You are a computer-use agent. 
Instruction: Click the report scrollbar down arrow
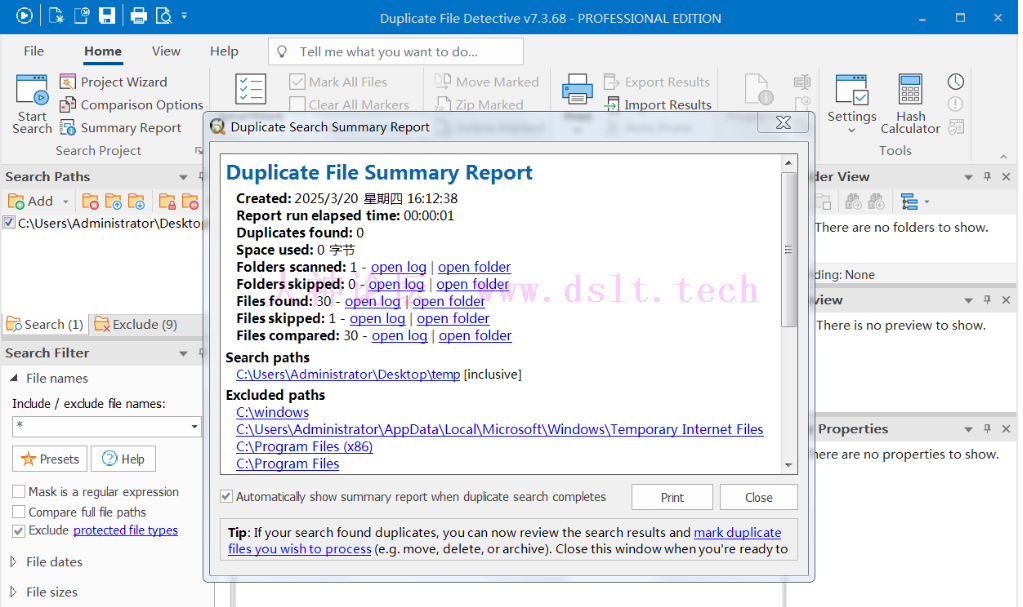tap(789, 465)
